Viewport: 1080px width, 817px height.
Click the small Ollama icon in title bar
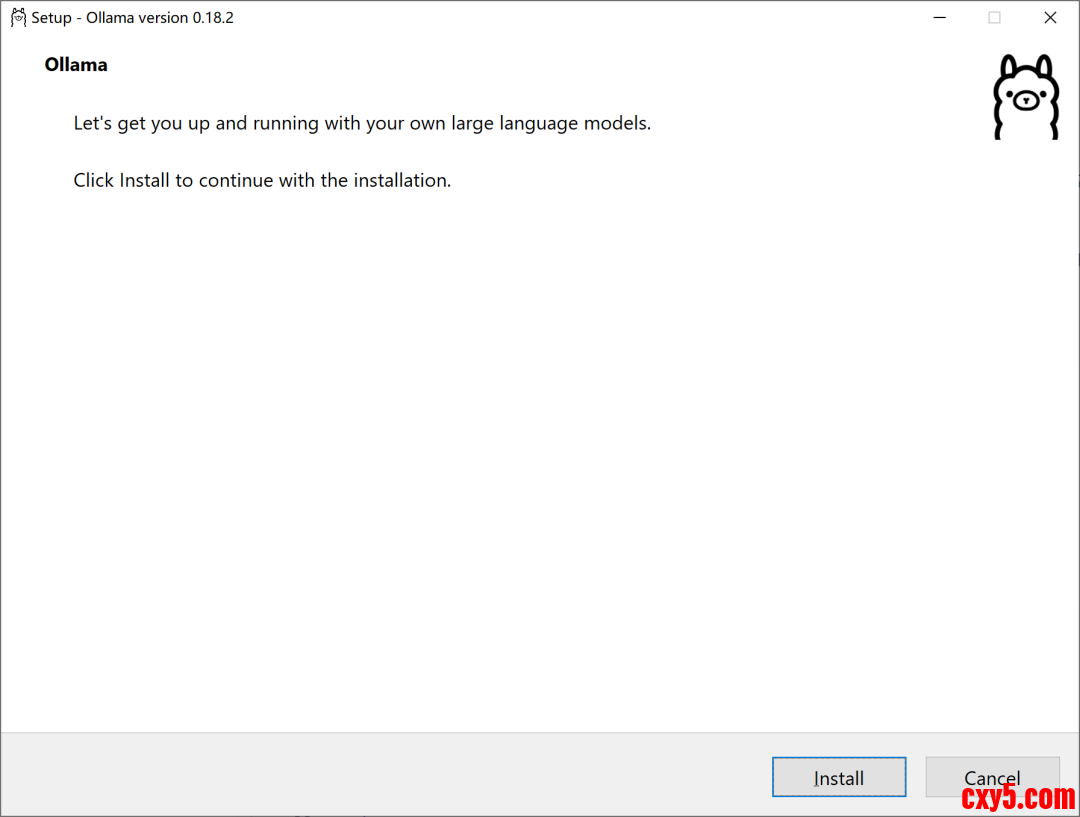coord(18,17)
